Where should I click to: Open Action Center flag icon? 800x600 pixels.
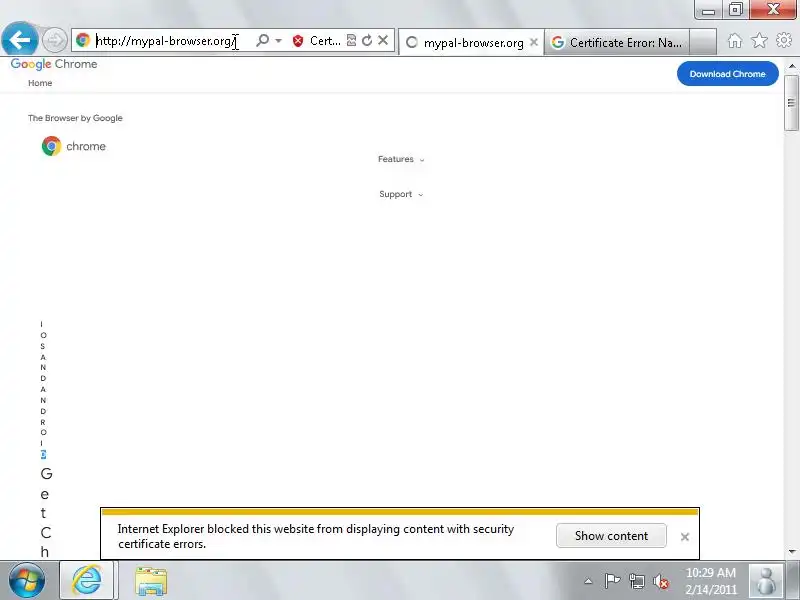(x=612, y=581)
